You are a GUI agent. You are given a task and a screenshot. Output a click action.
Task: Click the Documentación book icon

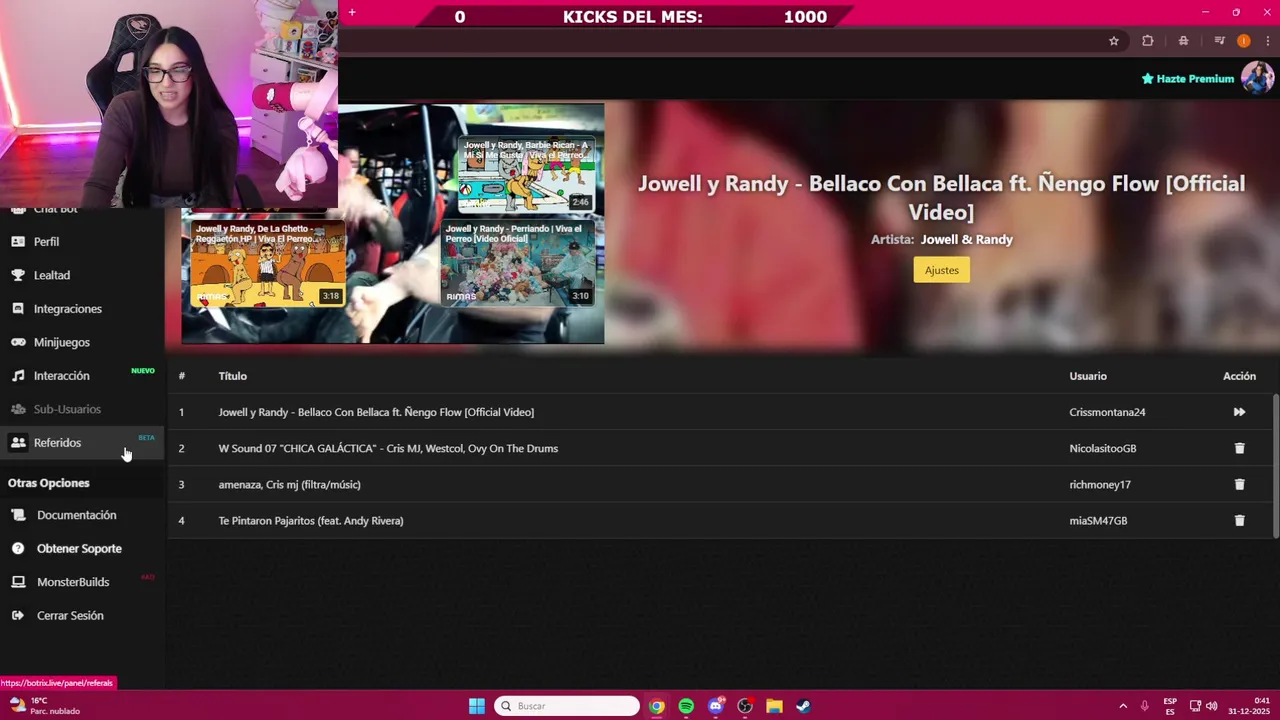[18, 515]
